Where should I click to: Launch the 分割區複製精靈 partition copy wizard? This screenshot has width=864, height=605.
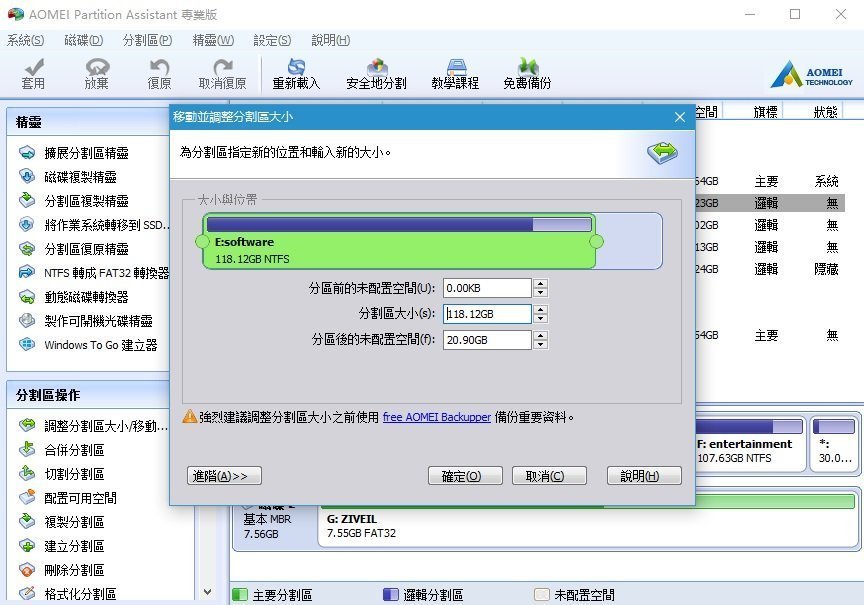pyautogui.click(x=86, y=201)
